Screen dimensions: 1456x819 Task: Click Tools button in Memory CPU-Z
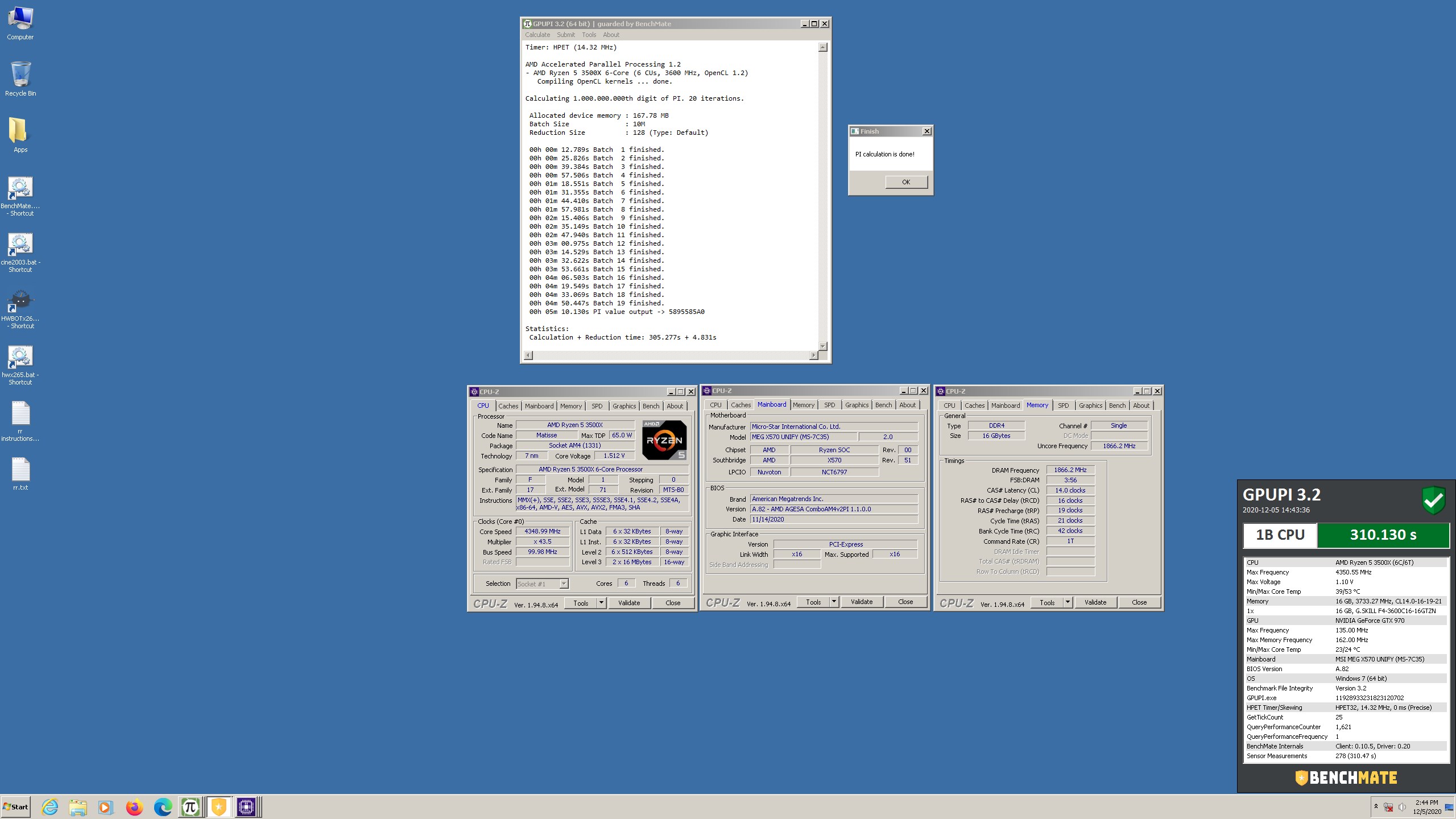(1047, 602)
